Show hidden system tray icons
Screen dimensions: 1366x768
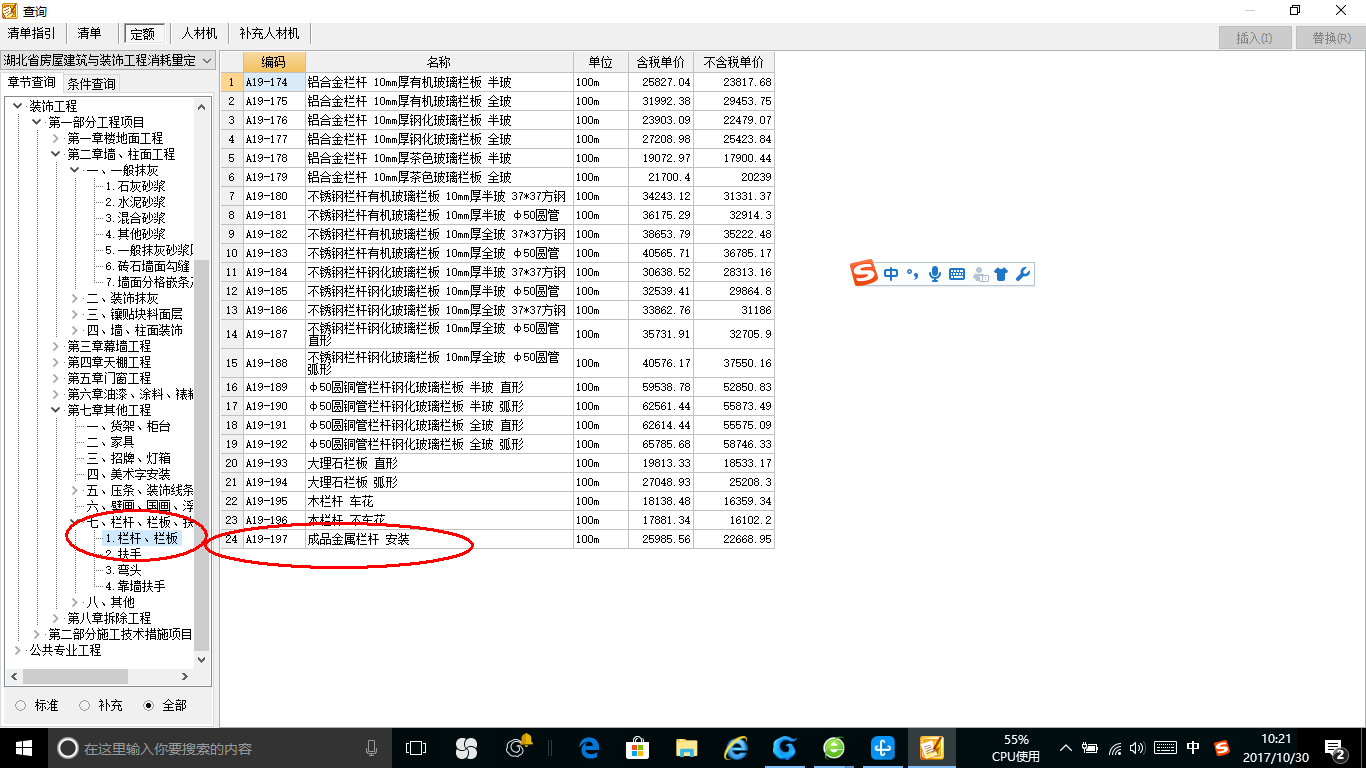click(x=1066, y=748)
